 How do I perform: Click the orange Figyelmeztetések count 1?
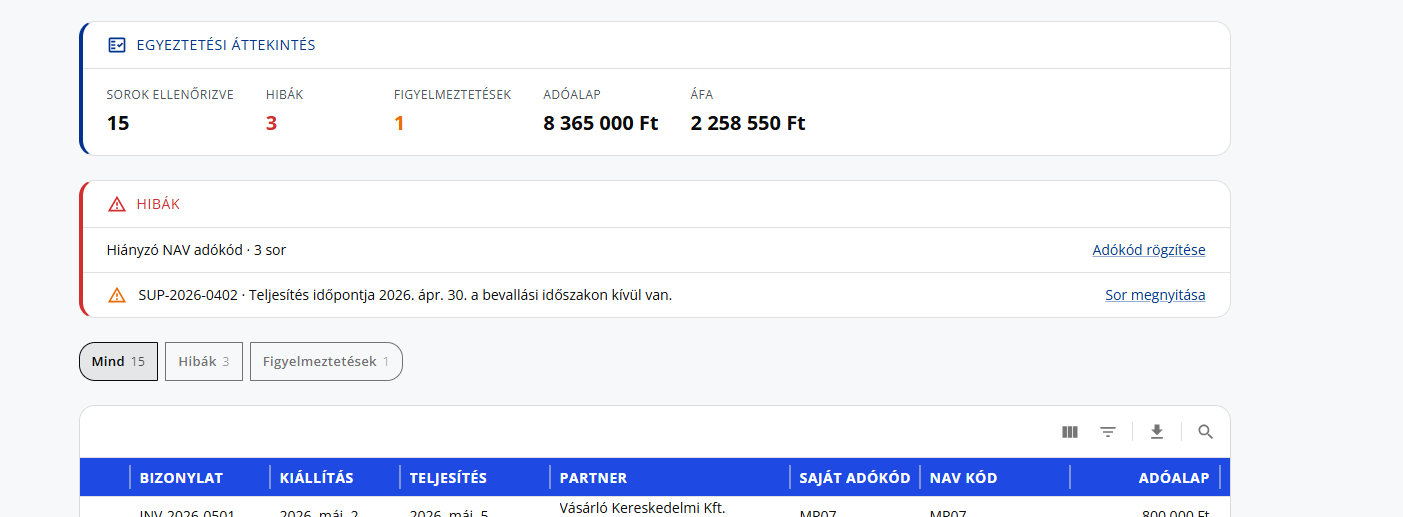pyautogui.click(x=399, y=124)
